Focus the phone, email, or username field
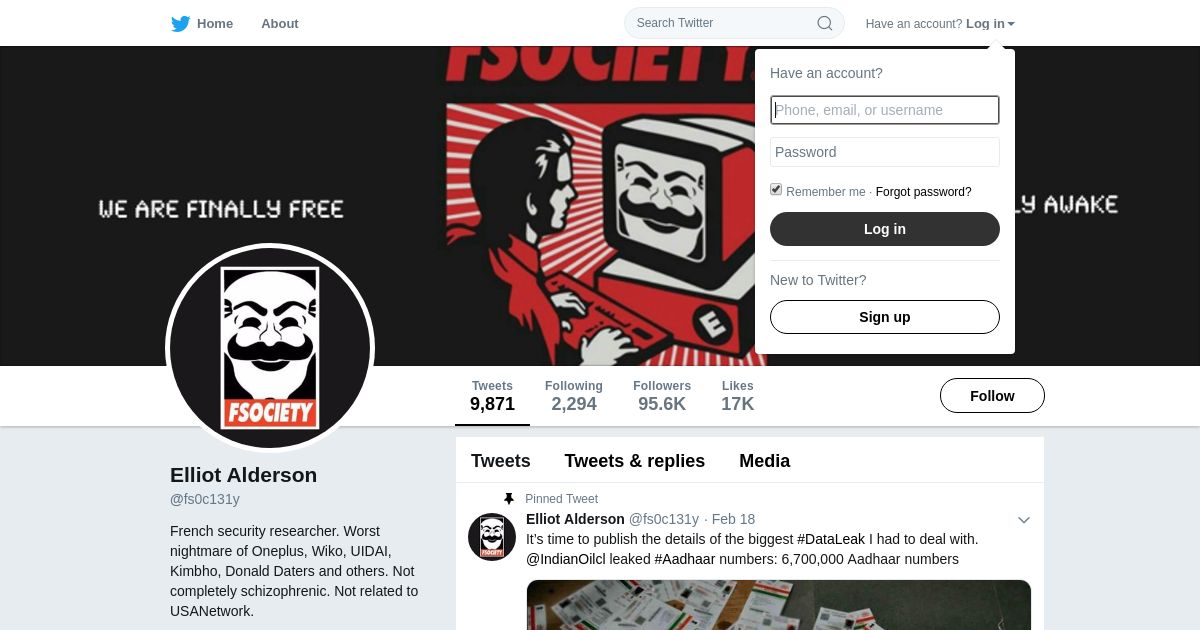1200x630 pixels. [x=885, y=110]
